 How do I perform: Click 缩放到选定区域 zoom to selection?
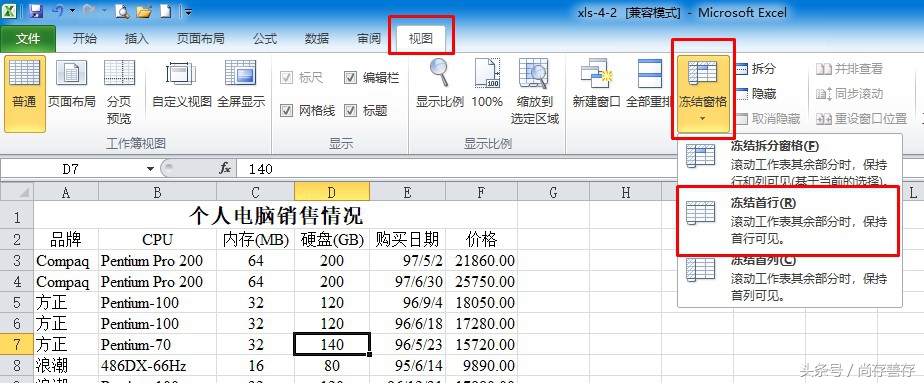coord(534,92)
